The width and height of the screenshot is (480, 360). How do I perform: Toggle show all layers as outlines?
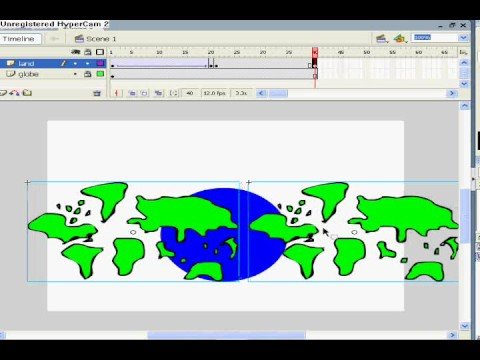click(x=100, y=52)
